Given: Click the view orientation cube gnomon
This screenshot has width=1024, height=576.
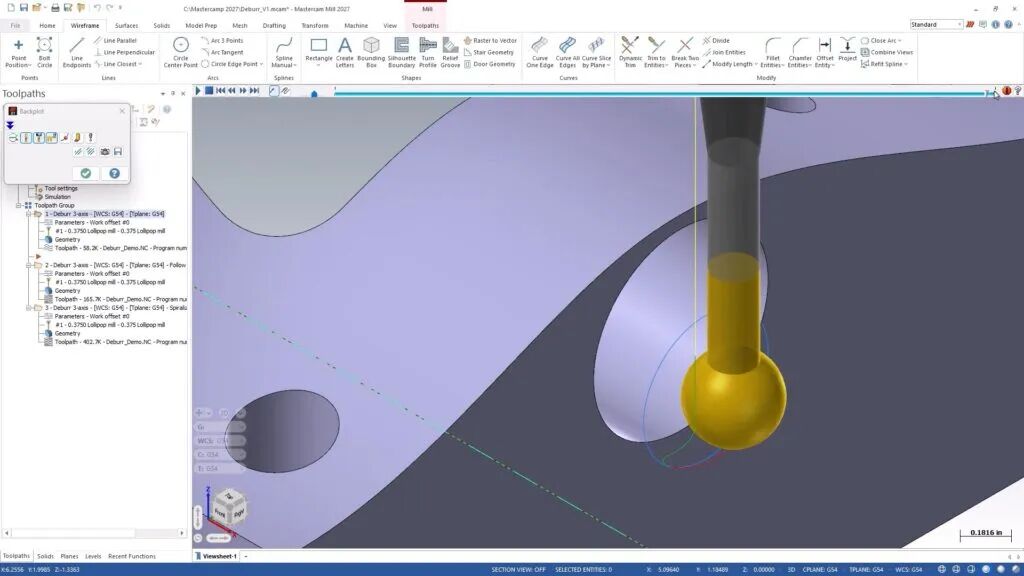Looking at the screenshot, I should 229,507.
